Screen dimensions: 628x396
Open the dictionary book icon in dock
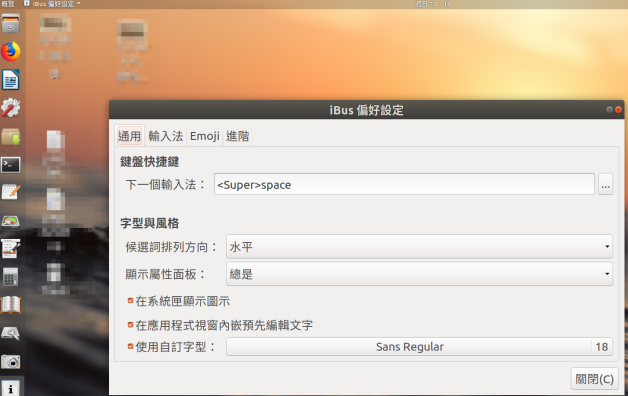click(11, 305)
